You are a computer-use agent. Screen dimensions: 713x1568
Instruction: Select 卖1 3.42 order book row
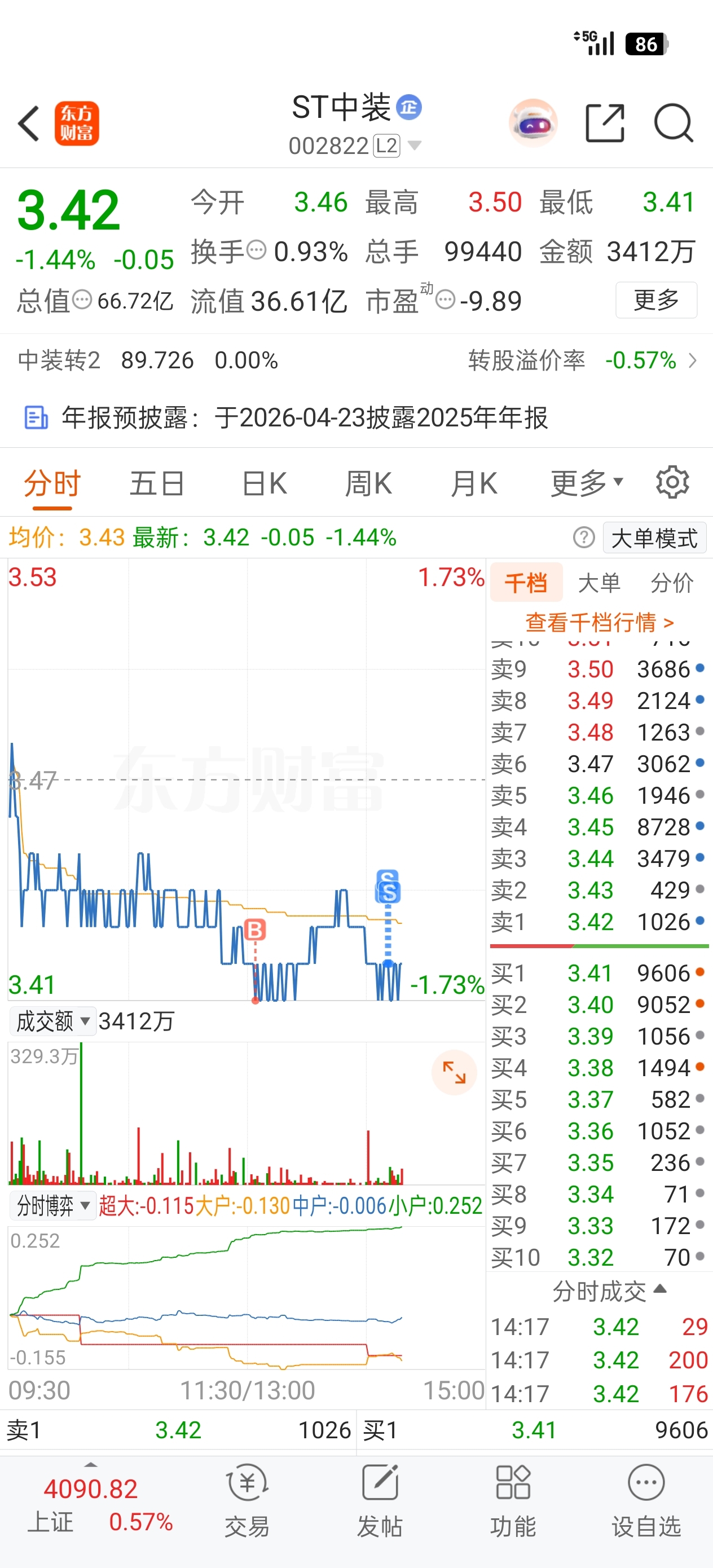point(599,922)
